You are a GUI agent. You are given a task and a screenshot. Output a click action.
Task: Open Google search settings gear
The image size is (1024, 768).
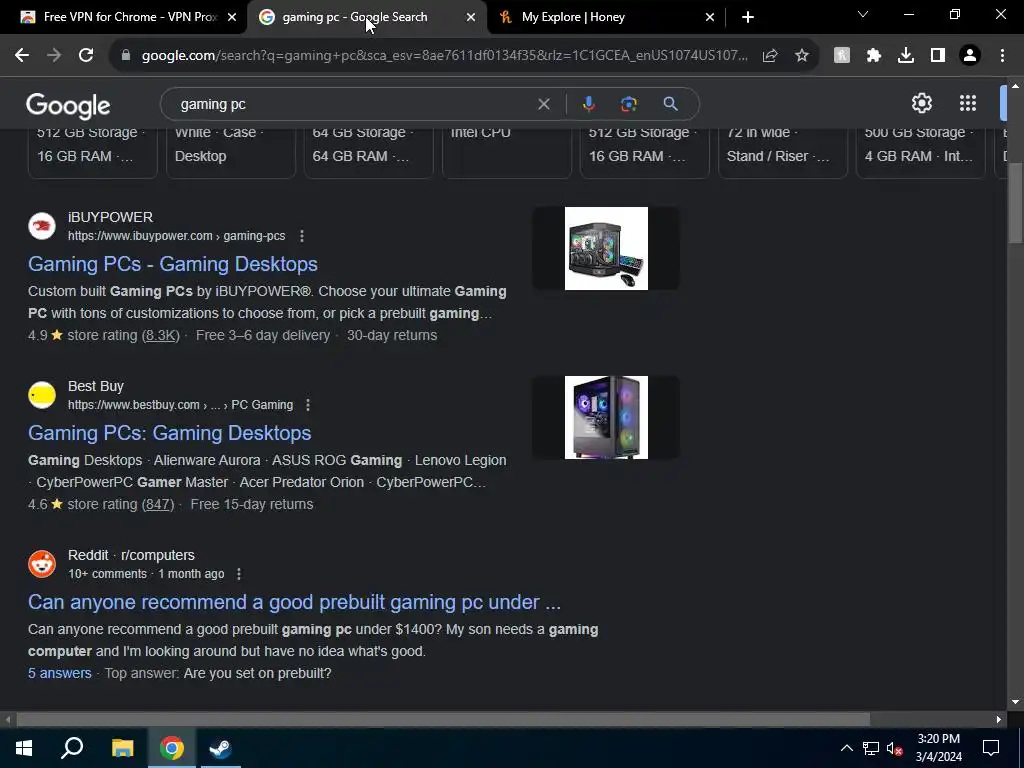click(x=921, y=103)
